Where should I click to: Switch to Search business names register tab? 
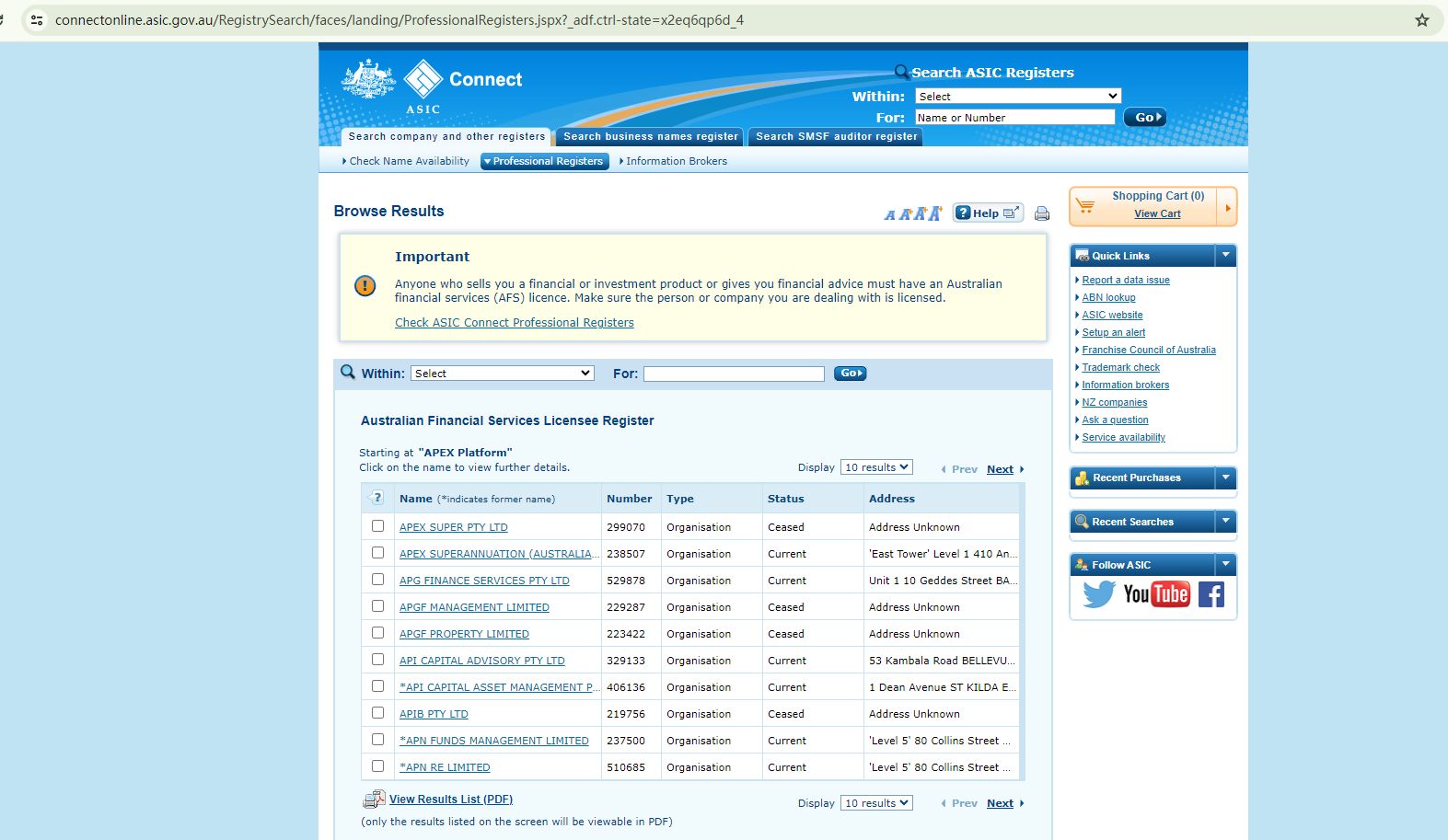click(x=651, y=137)
